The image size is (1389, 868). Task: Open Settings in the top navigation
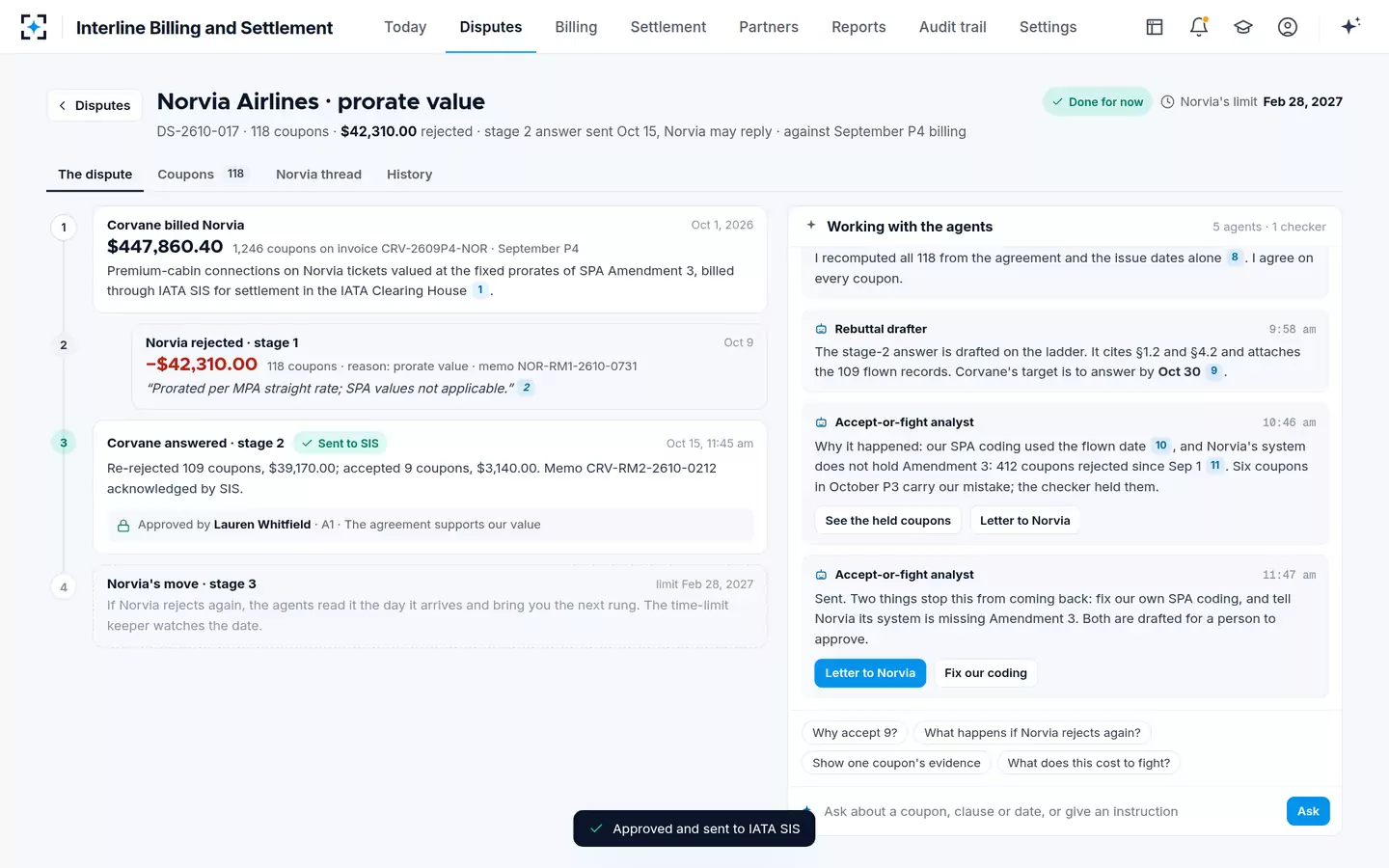(1048, 27)
